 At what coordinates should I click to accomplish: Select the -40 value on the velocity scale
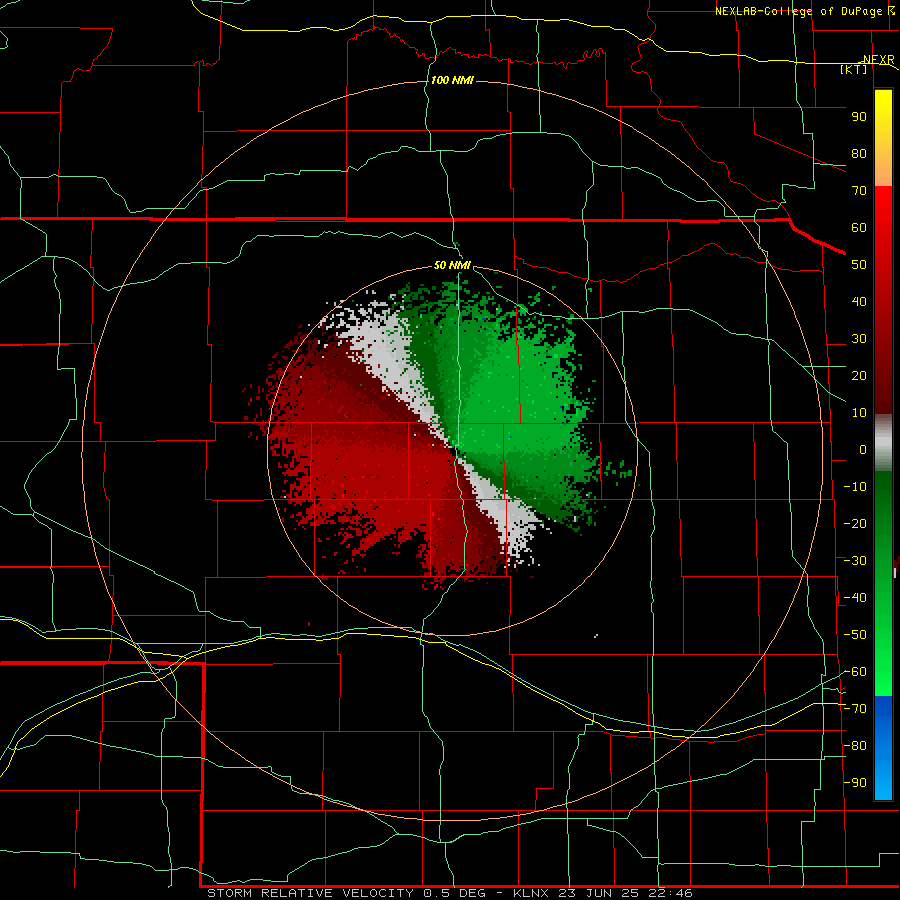coord(855,598)
